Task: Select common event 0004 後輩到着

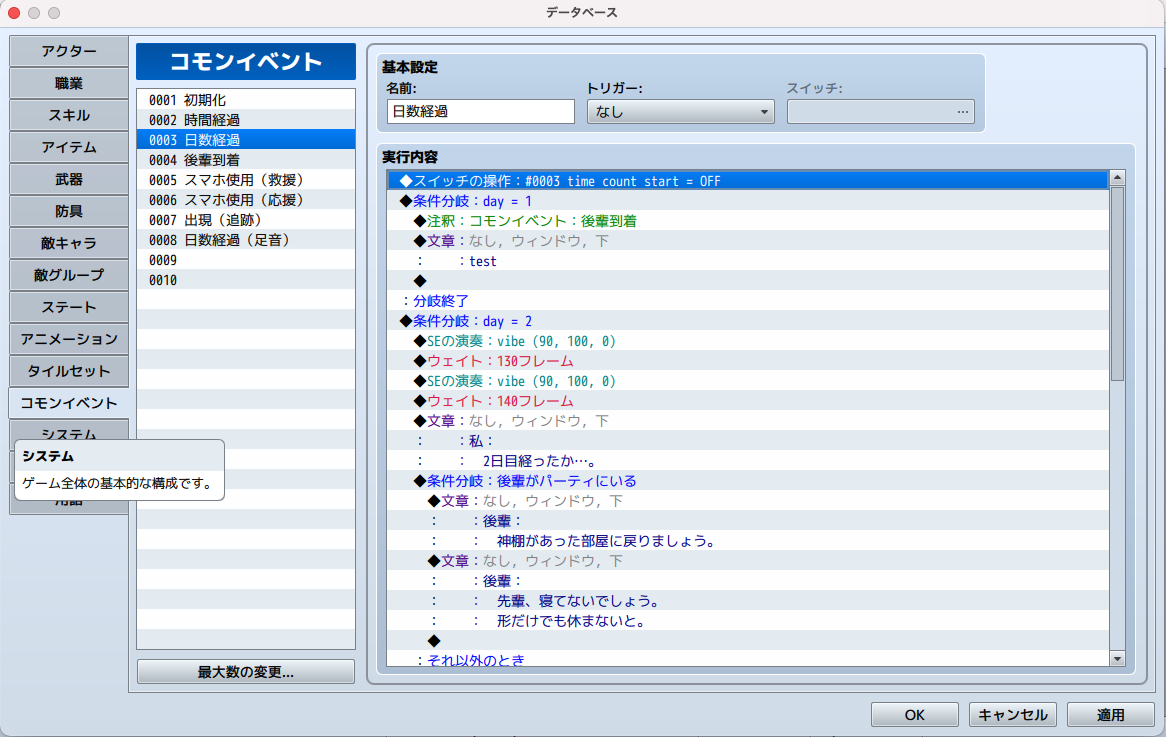Action: [246, 160]
